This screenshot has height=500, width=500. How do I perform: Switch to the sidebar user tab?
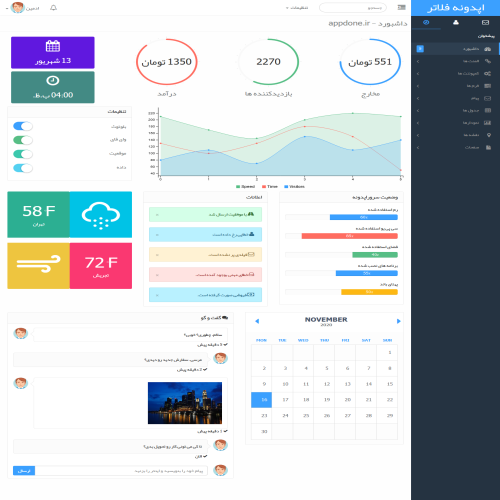pyautogui.click(x=456, y=23)
